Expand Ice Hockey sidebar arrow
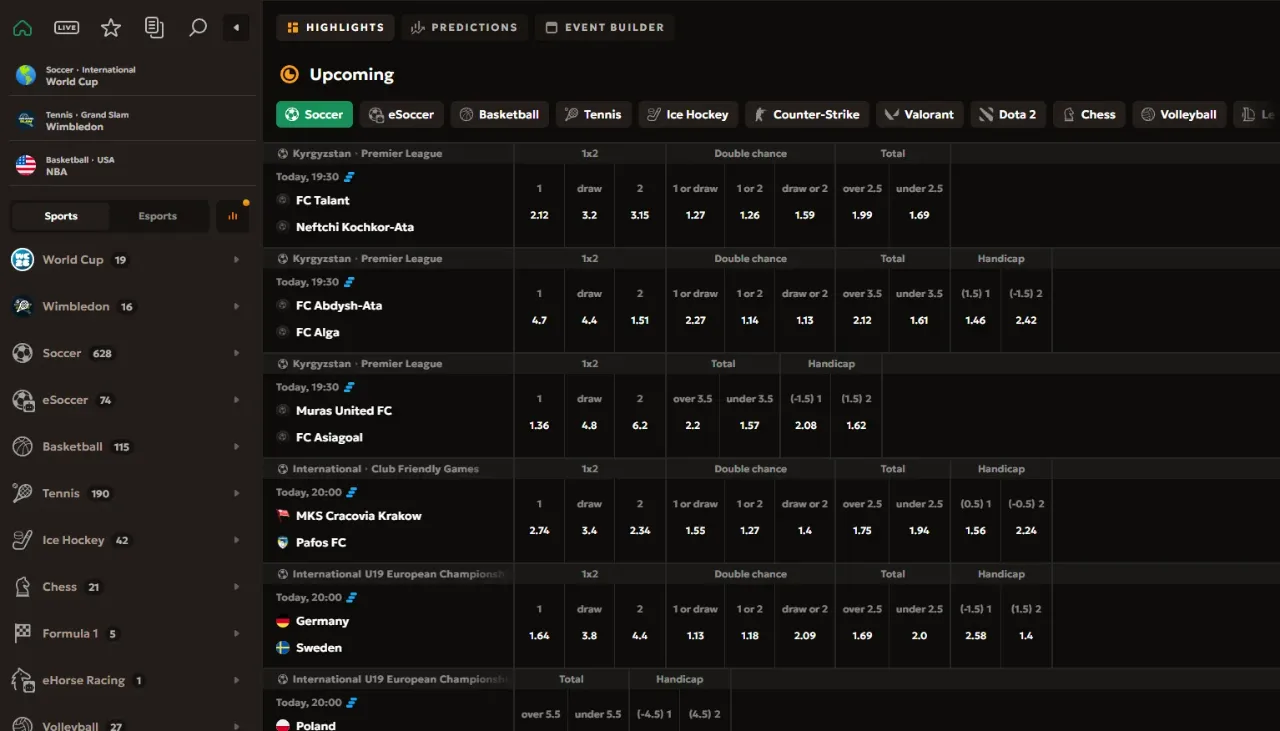 (237, 540)
